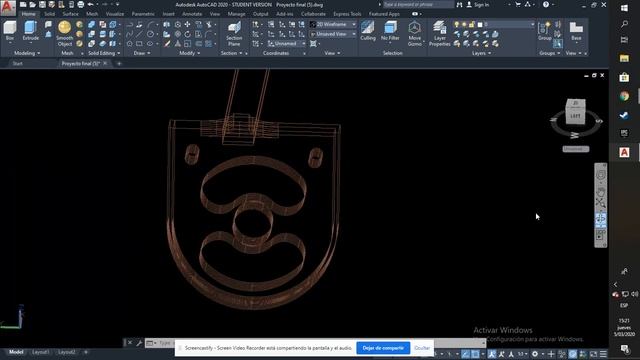This screenshot has width=640, height=360.
Task: Open the AutoCAD application menu logo
Action: pyautogui.click(x=8, y=7)
